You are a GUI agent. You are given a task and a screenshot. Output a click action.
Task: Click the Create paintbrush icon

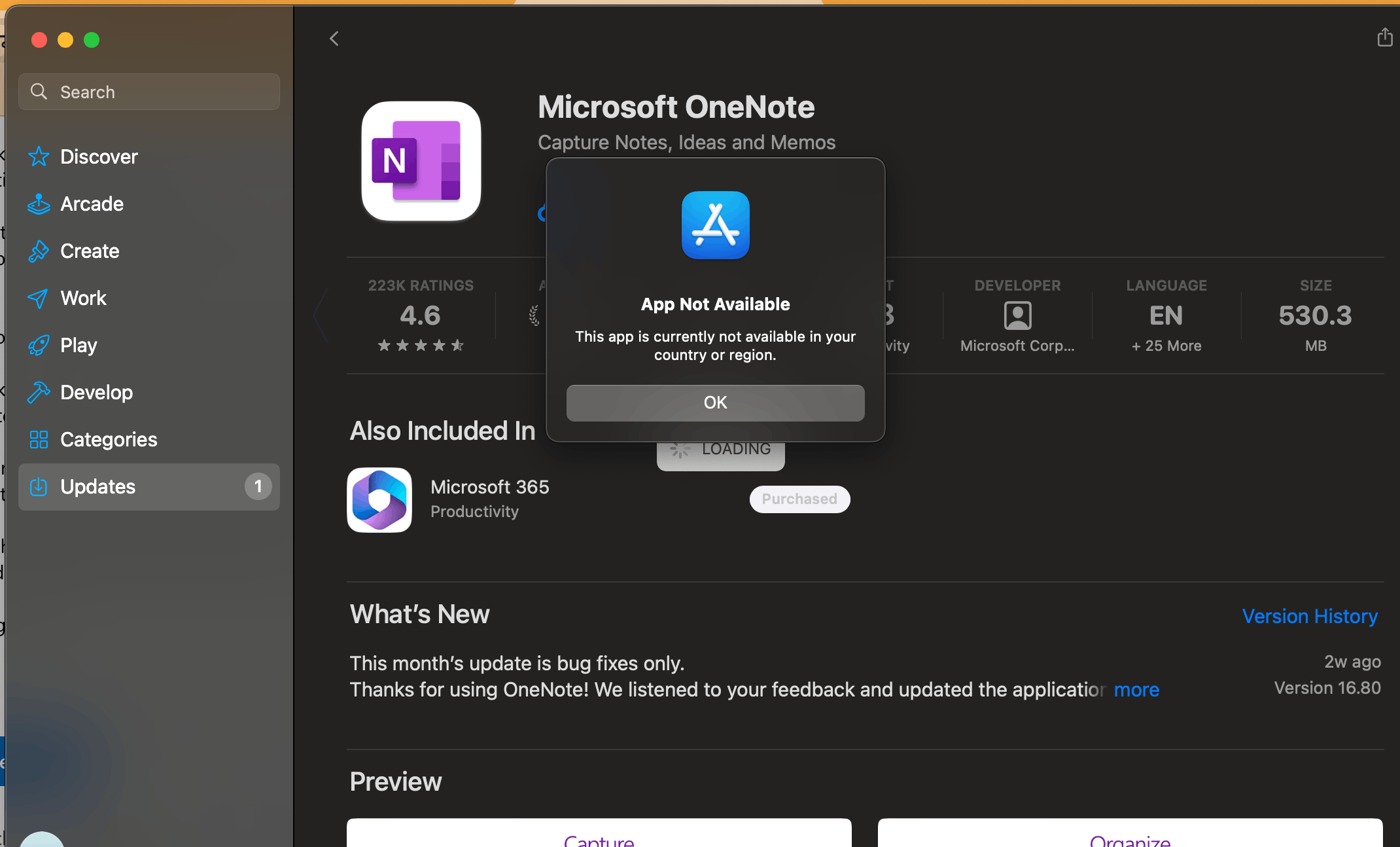[39, 251]
